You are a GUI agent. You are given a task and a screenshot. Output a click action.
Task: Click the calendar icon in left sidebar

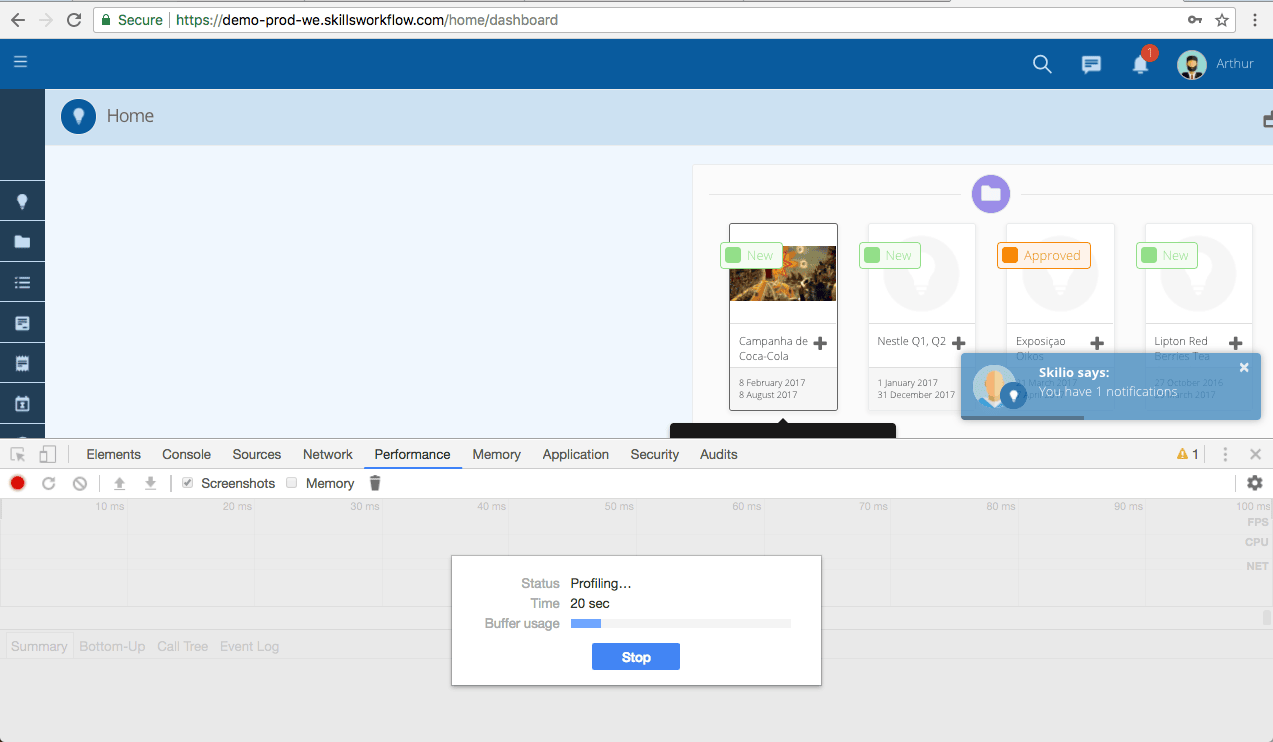coord(22,404)
